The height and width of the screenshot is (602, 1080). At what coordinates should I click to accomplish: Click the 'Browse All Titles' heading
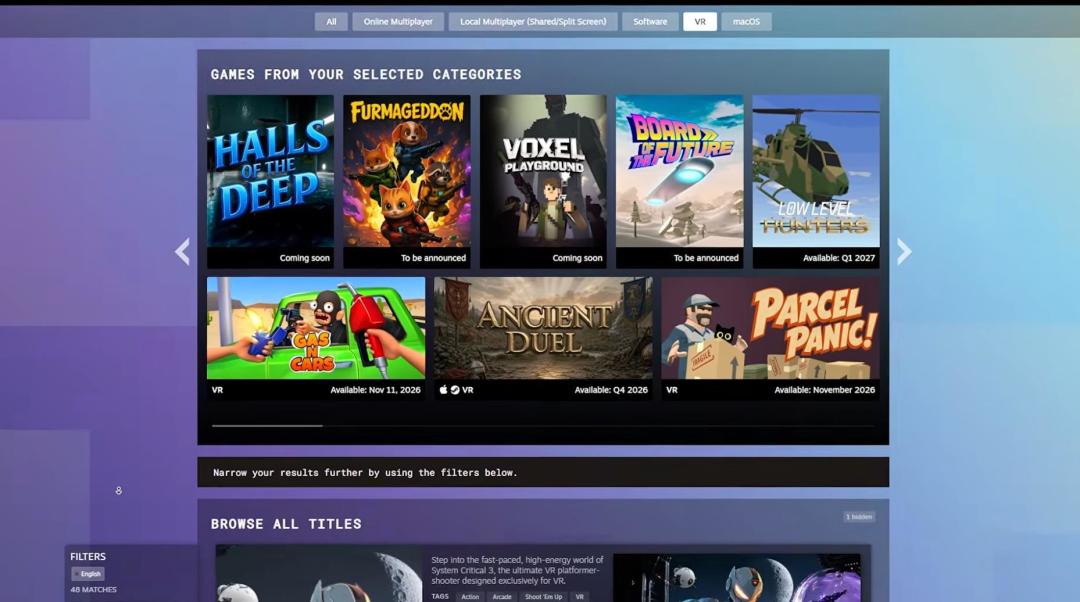coord(286,524)
